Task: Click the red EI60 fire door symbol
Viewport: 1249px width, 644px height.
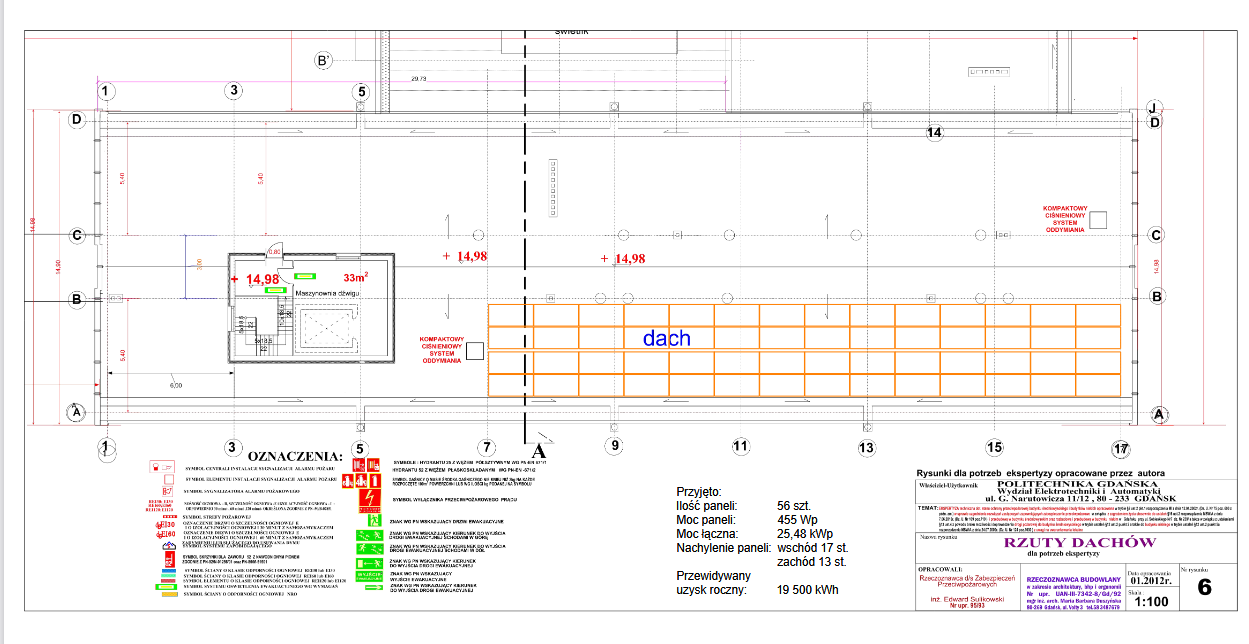Action: pos(166,535)
